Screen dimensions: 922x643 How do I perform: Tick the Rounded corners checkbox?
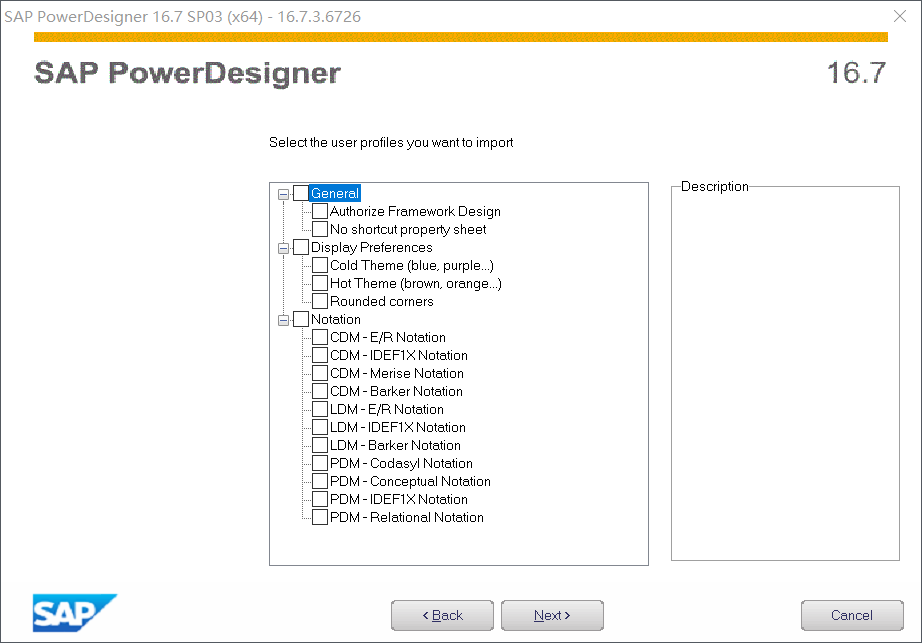pyautogui.click(x=320, y=301)
